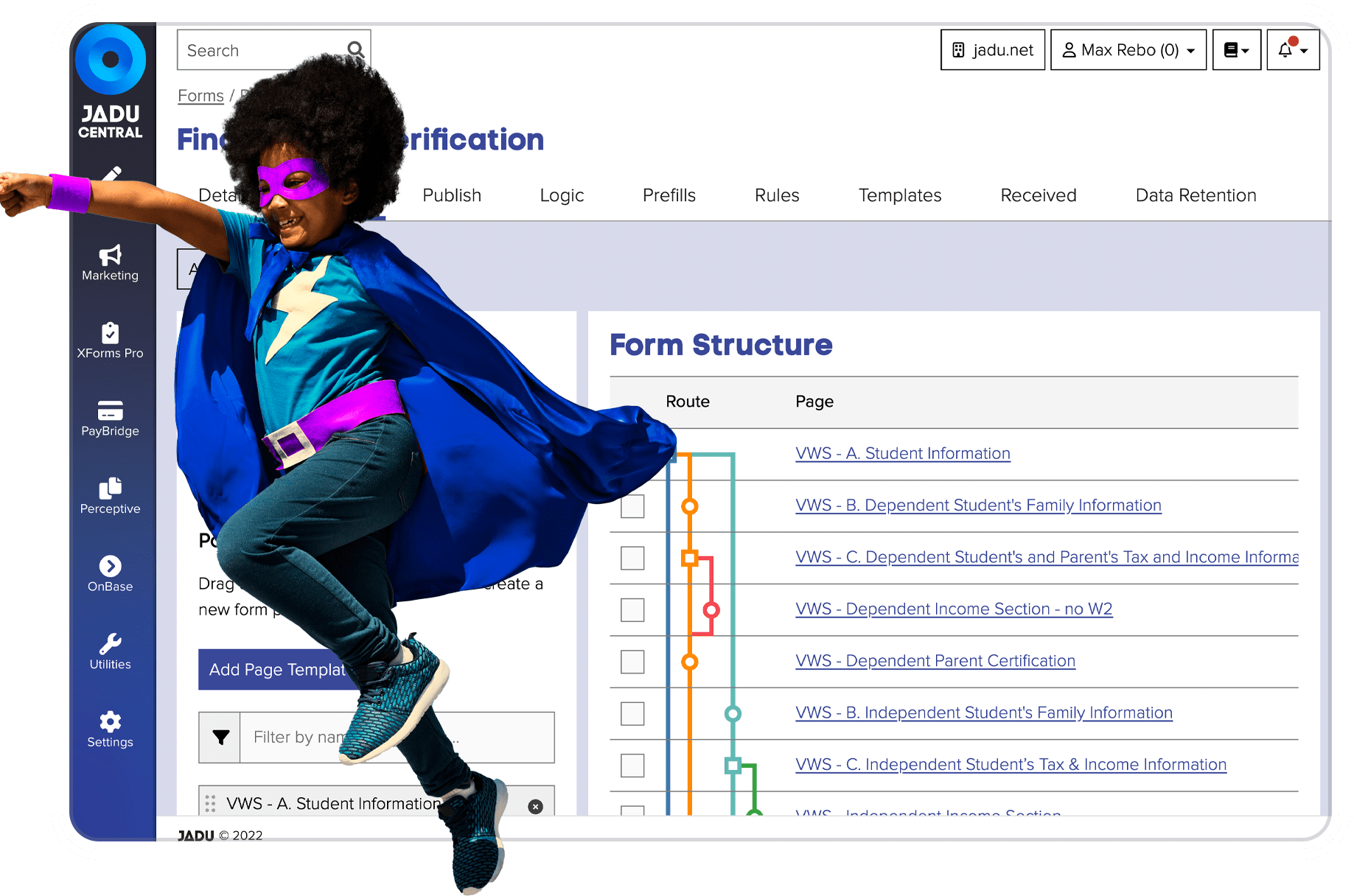Tick the checkbox for VWS - Dependent Parent Certification
This screenshot has width=1354, height=896.
[x=632, y=662]
